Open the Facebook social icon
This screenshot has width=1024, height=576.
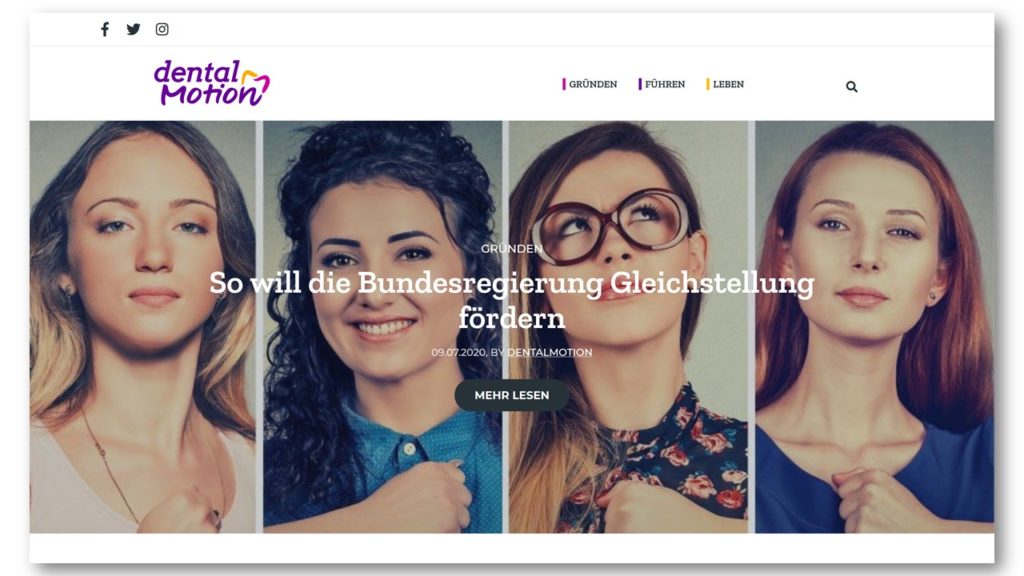pyautogui.click(x=104, y=29)
